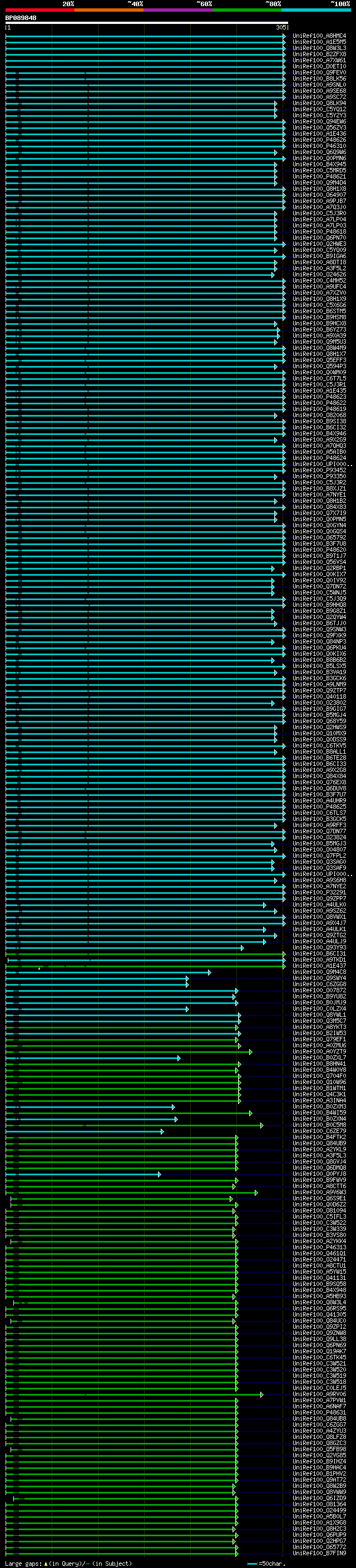Open hit UniRef100_A9PJB7
This screenshot has height=1568, width=356.
click(x=319, y=201)
